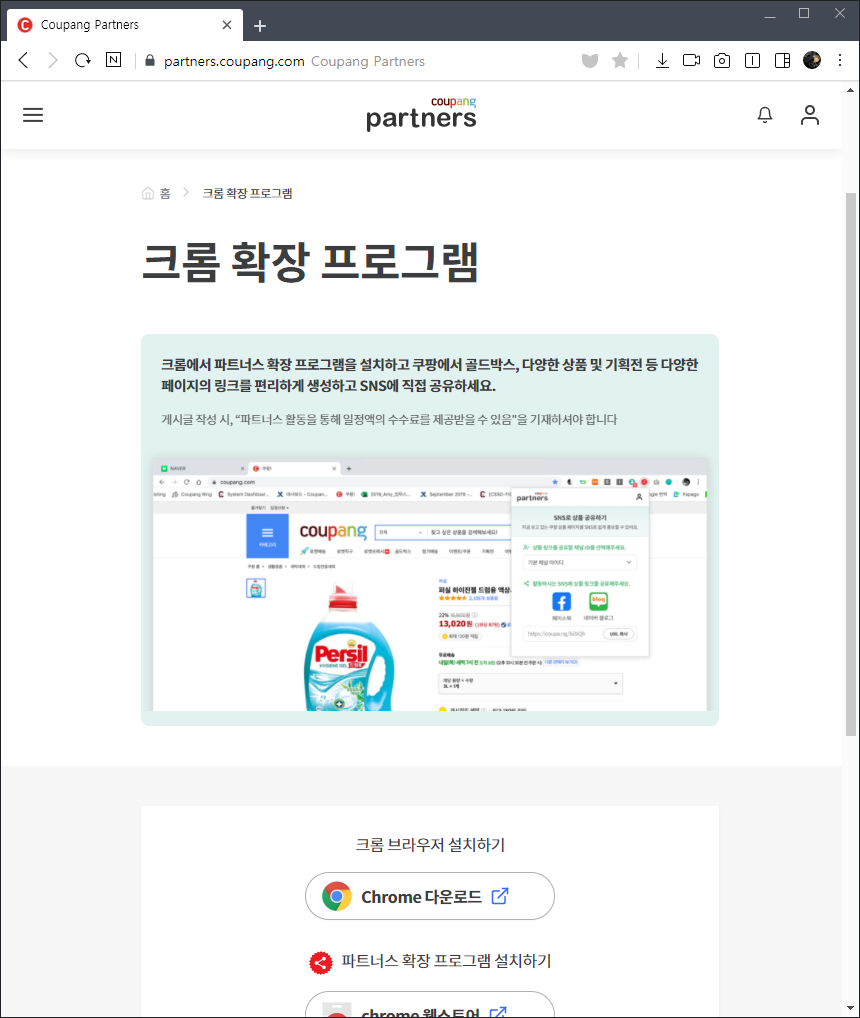
Task: Open the hamburger navigation menu
Action: (33, 115)
